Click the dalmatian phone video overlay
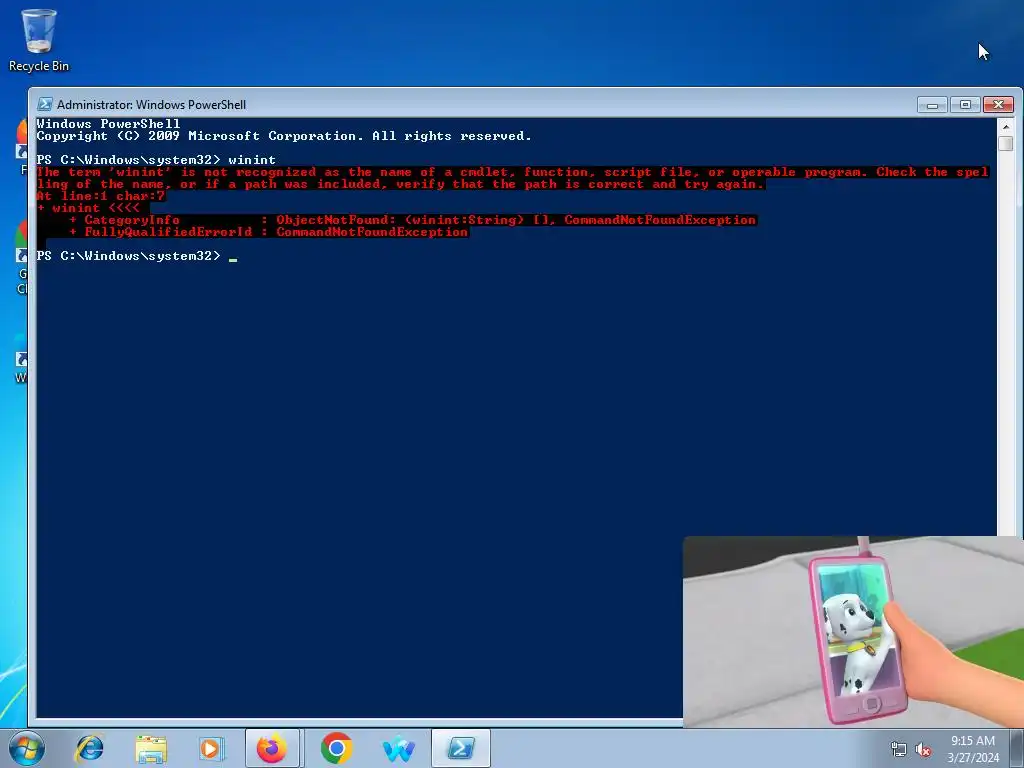Viewport: 1024px width, 768px height. (853, 632)
